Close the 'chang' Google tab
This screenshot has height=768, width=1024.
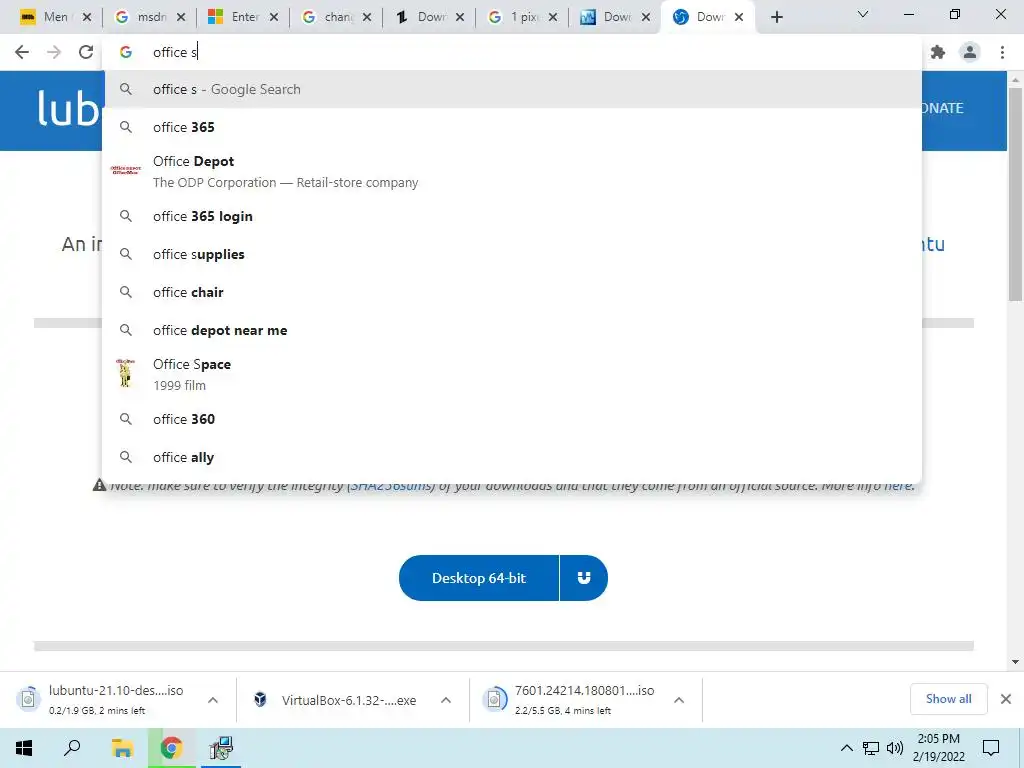367,17
